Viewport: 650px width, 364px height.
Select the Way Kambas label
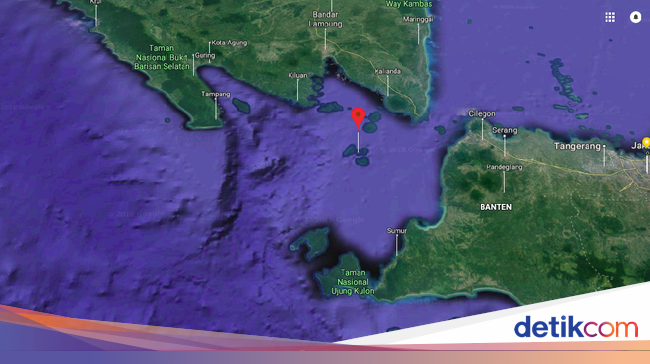409,4
